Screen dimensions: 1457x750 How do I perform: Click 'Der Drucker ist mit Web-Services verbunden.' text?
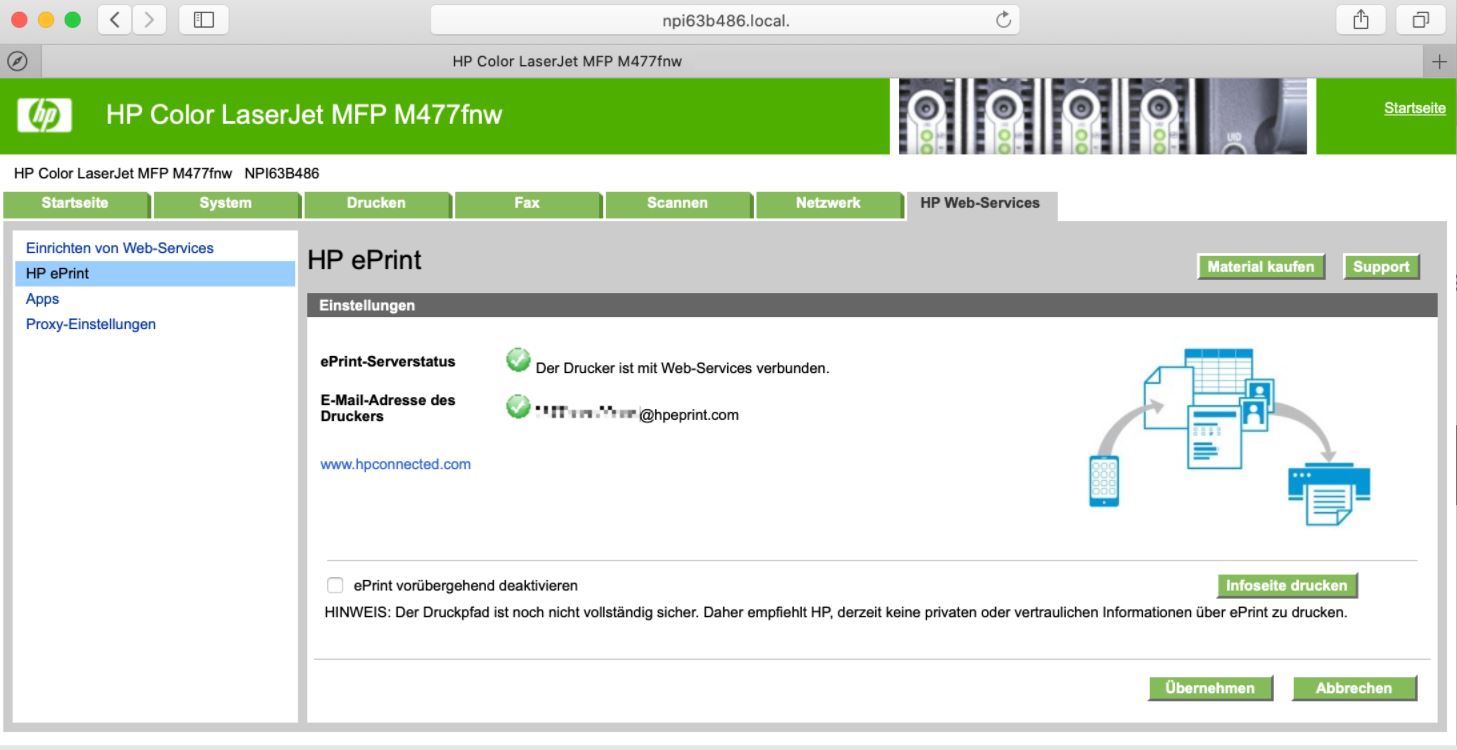683,368
